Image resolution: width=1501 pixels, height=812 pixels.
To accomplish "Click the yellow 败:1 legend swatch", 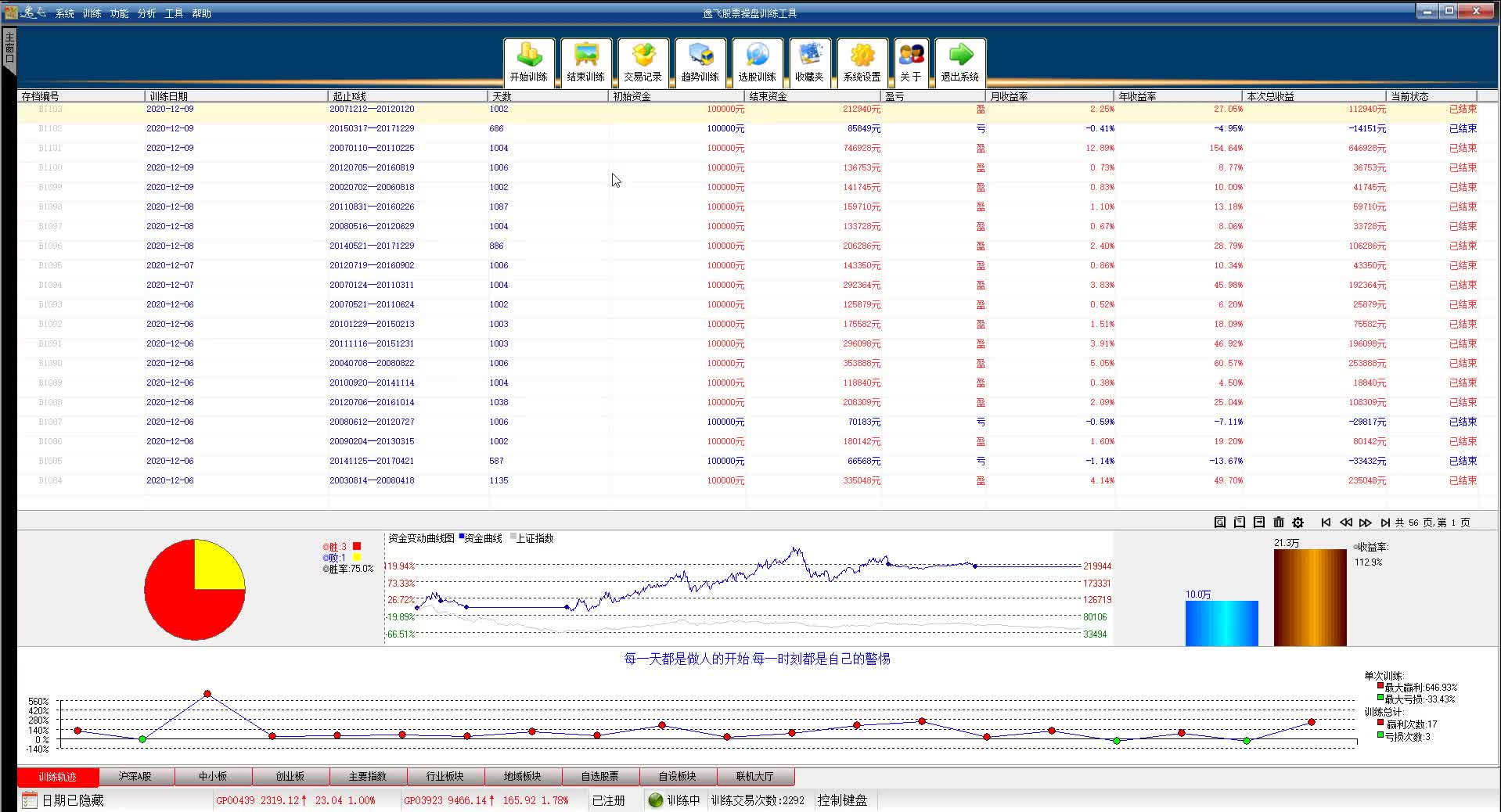I will [x=357, y=557].
